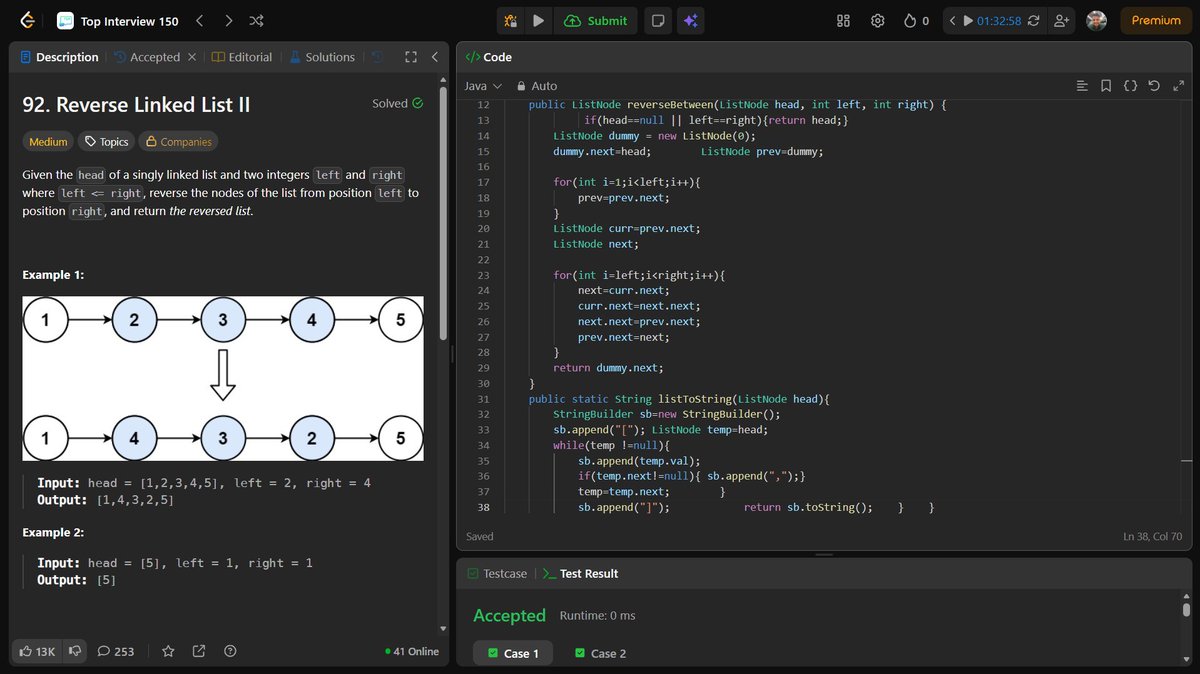Image resolution: width=1200 pixels, height=674 pixels.
Task: Select the Case 2 result
Action: coord(600,653)
